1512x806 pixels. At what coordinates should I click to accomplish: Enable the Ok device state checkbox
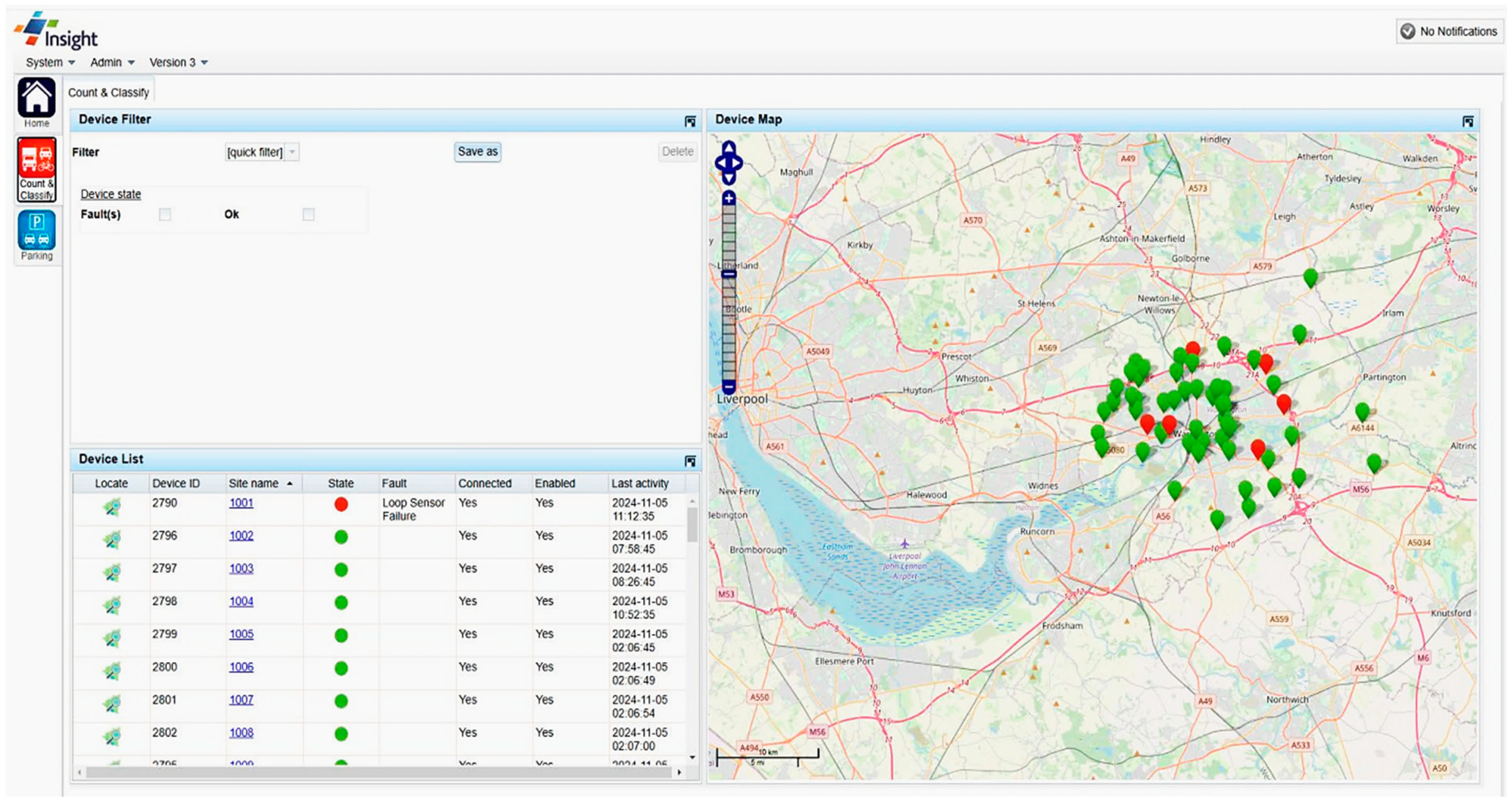click(x=308, y=214)
